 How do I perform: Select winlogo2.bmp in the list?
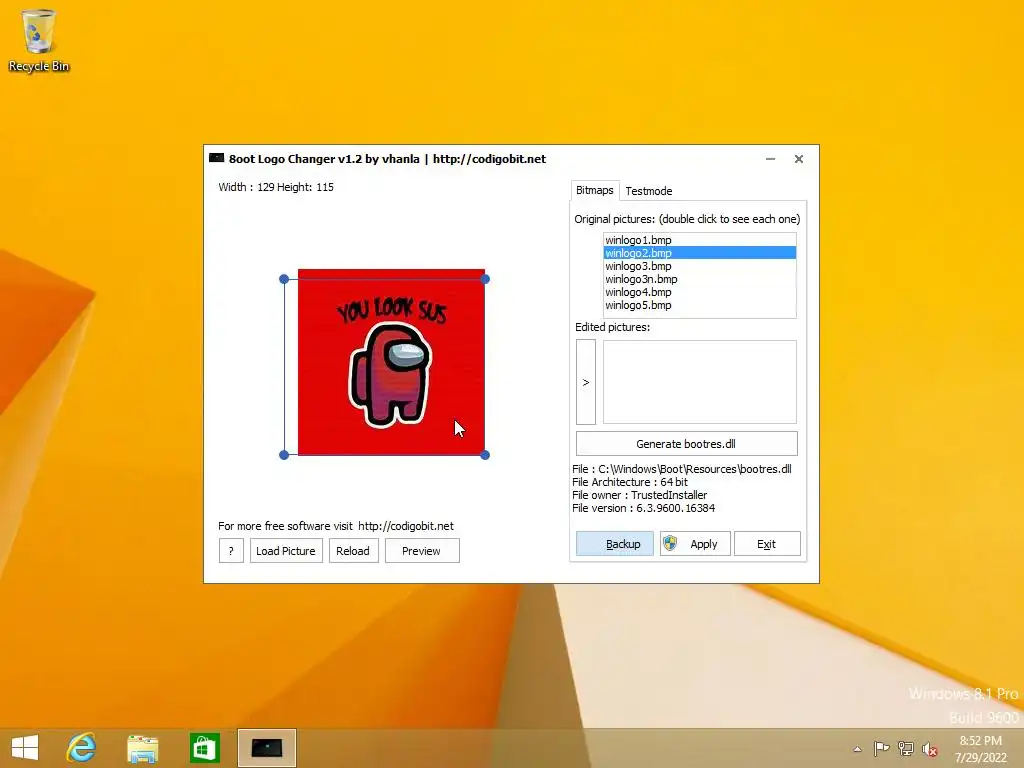tap(699, 253)
